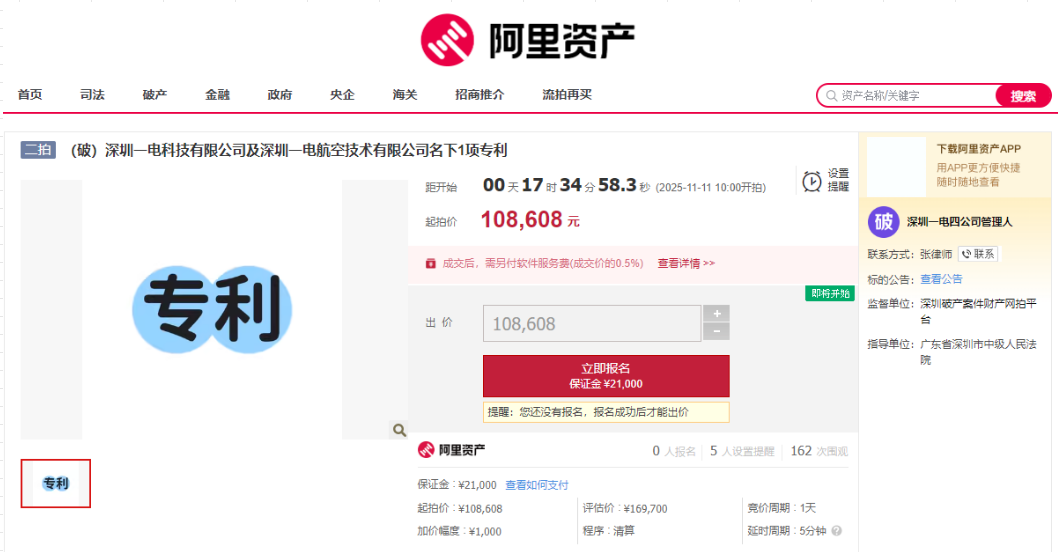Screen dimensions: 1058x552
Task: Go to the 破产 navigation tab
Action: 155,95
